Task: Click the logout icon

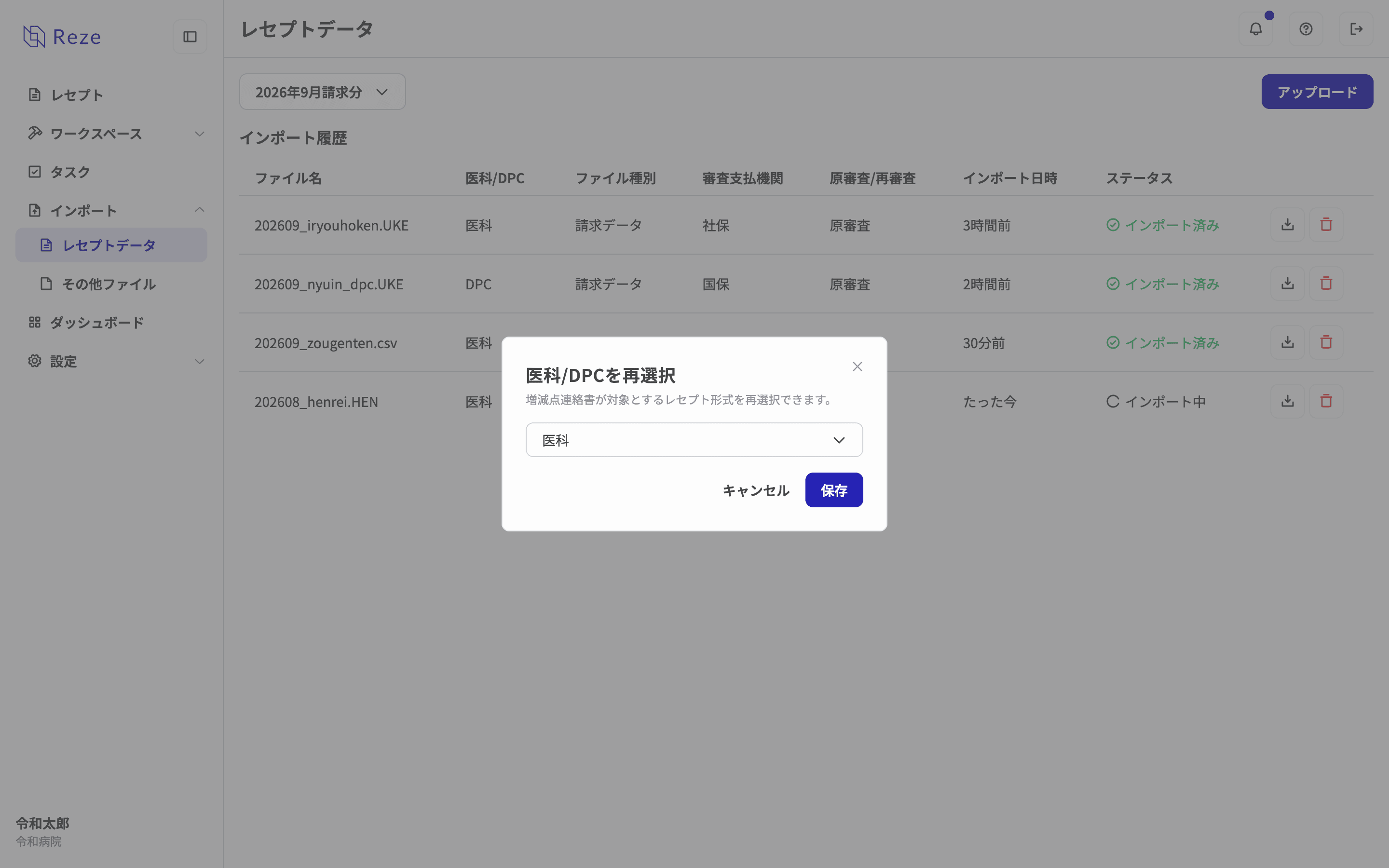Action: pyautogui.click(x=1356, y=29)
